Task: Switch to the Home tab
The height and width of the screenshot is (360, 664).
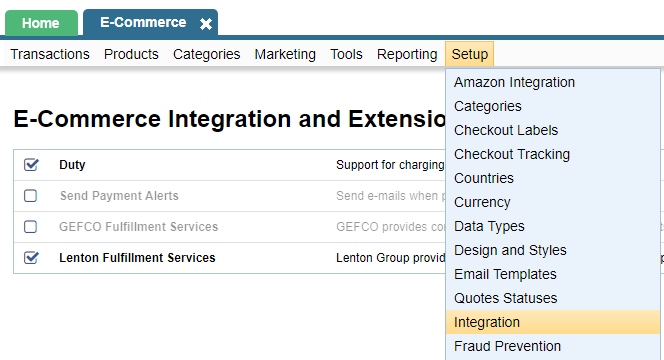Action: click(41, 23)
